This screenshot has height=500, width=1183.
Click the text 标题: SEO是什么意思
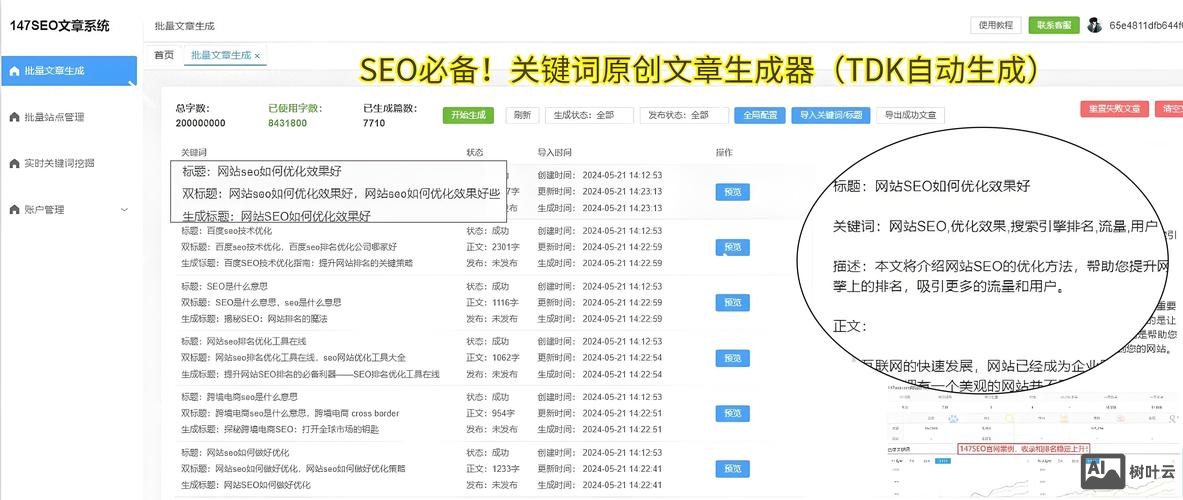pyautogui.click(x=224, y=287)
